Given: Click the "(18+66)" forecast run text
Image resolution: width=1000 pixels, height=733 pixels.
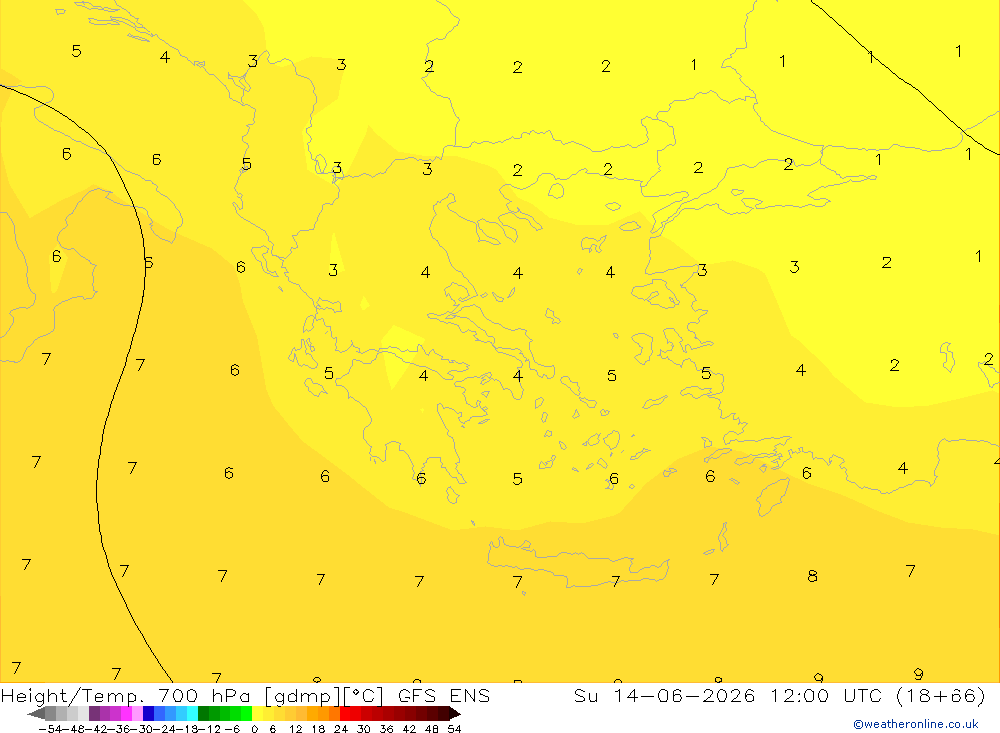Looking at the screenshot, I should coord(941,695).
